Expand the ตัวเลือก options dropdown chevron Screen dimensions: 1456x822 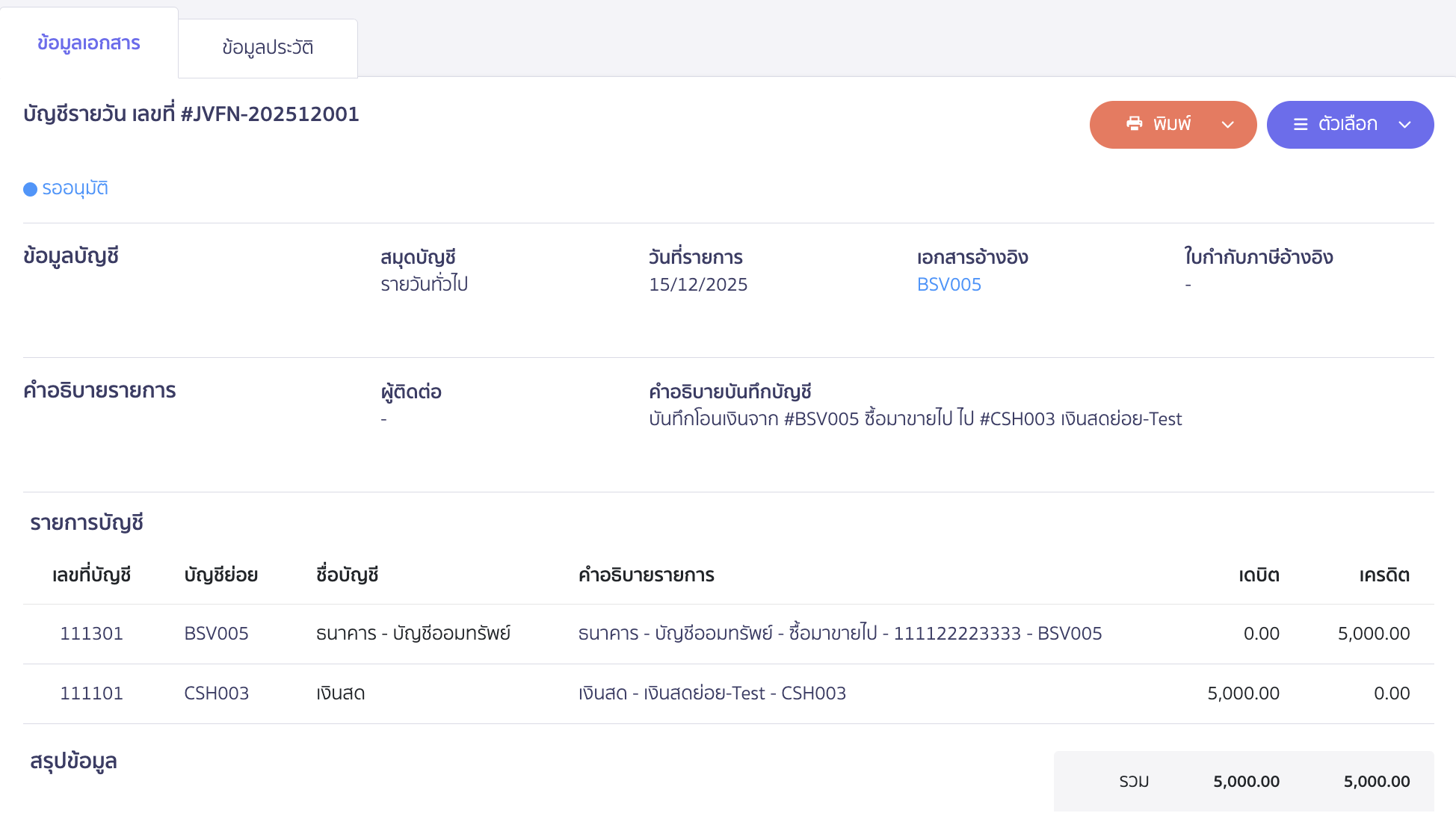coord(1405,125)
